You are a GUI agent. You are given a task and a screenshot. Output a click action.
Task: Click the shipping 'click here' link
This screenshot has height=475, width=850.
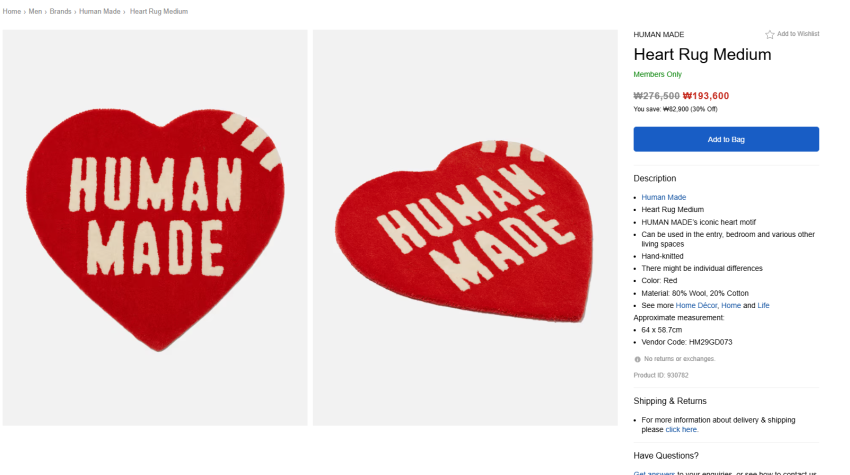point(681,430)
